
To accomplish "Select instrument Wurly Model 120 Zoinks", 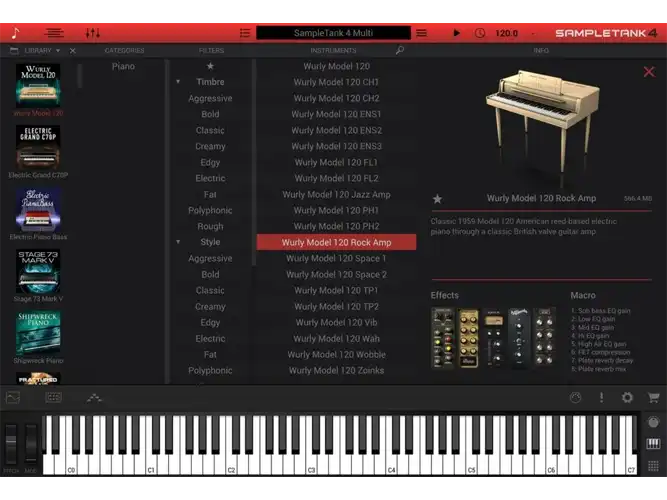I will pos(336,371).
